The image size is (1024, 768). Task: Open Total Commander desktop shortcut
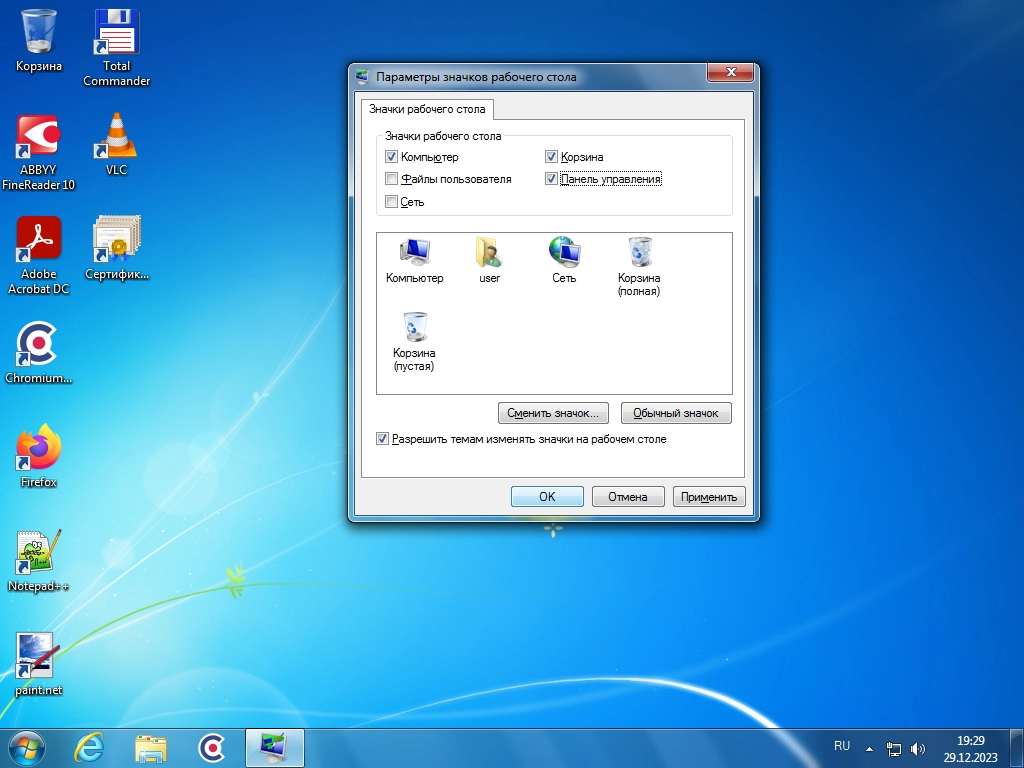pyautogui.click(x=116, y=48)
